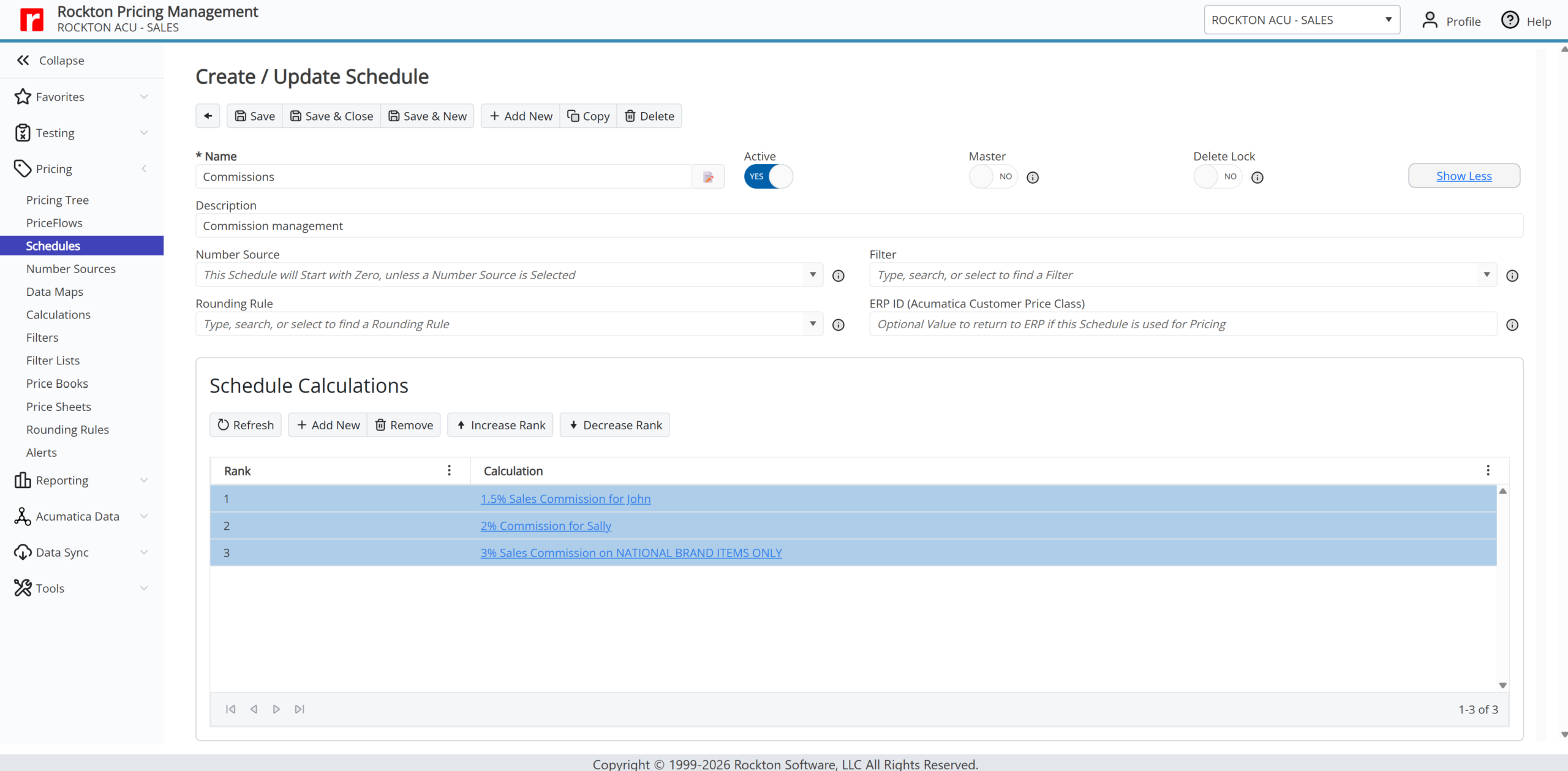Viewport: 1568px width, 771px height.
Task: Click the Pricing tag icon
Action: pyautogui.click(x=23, y=169)
